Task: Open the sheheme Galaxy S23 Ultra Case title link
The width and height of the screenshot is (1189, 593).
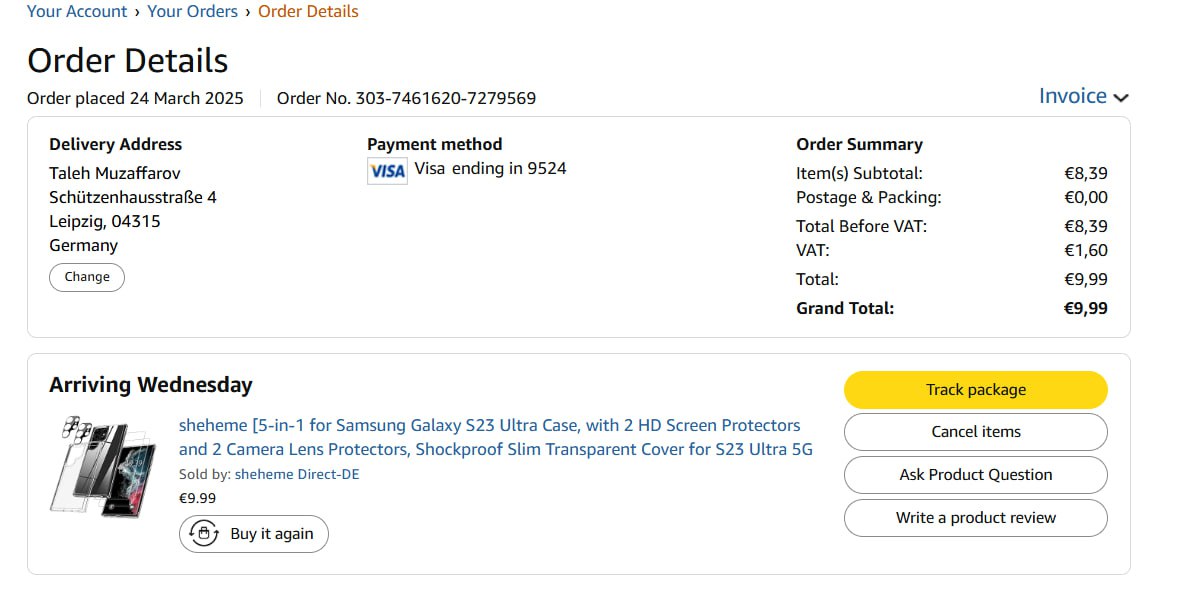Action: [495, 437]
